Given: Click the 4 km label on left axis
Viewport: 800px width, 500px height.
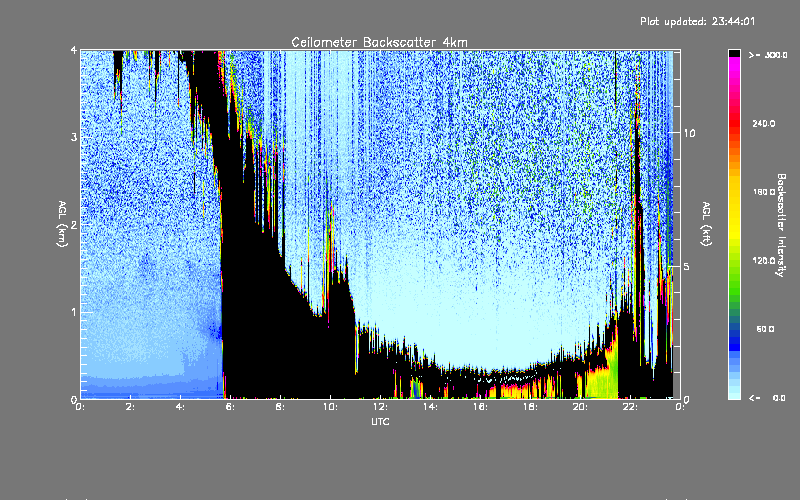Looking at the screenshot, I should click(74, 50).
